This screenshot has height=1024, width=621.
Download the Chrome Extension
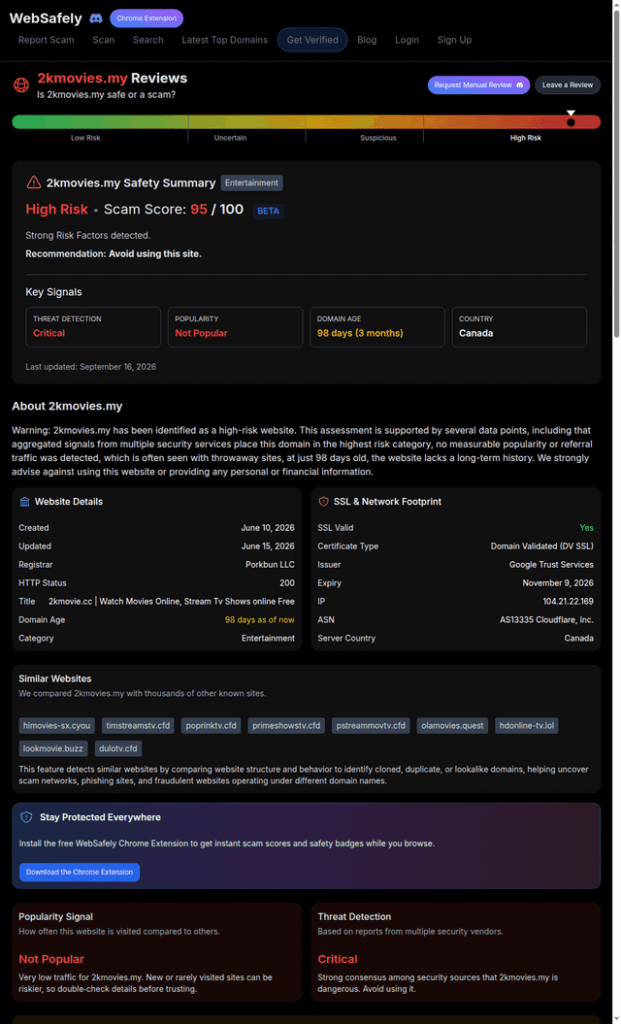80,872
